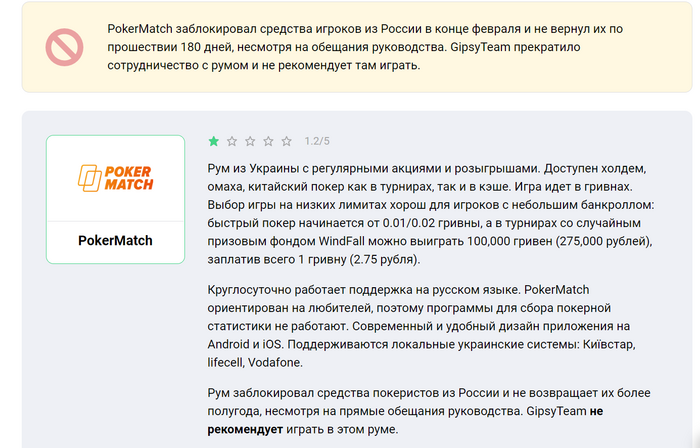
Task: Click the orange PokerMatch logo image
Action: click(x=116, y=178)
